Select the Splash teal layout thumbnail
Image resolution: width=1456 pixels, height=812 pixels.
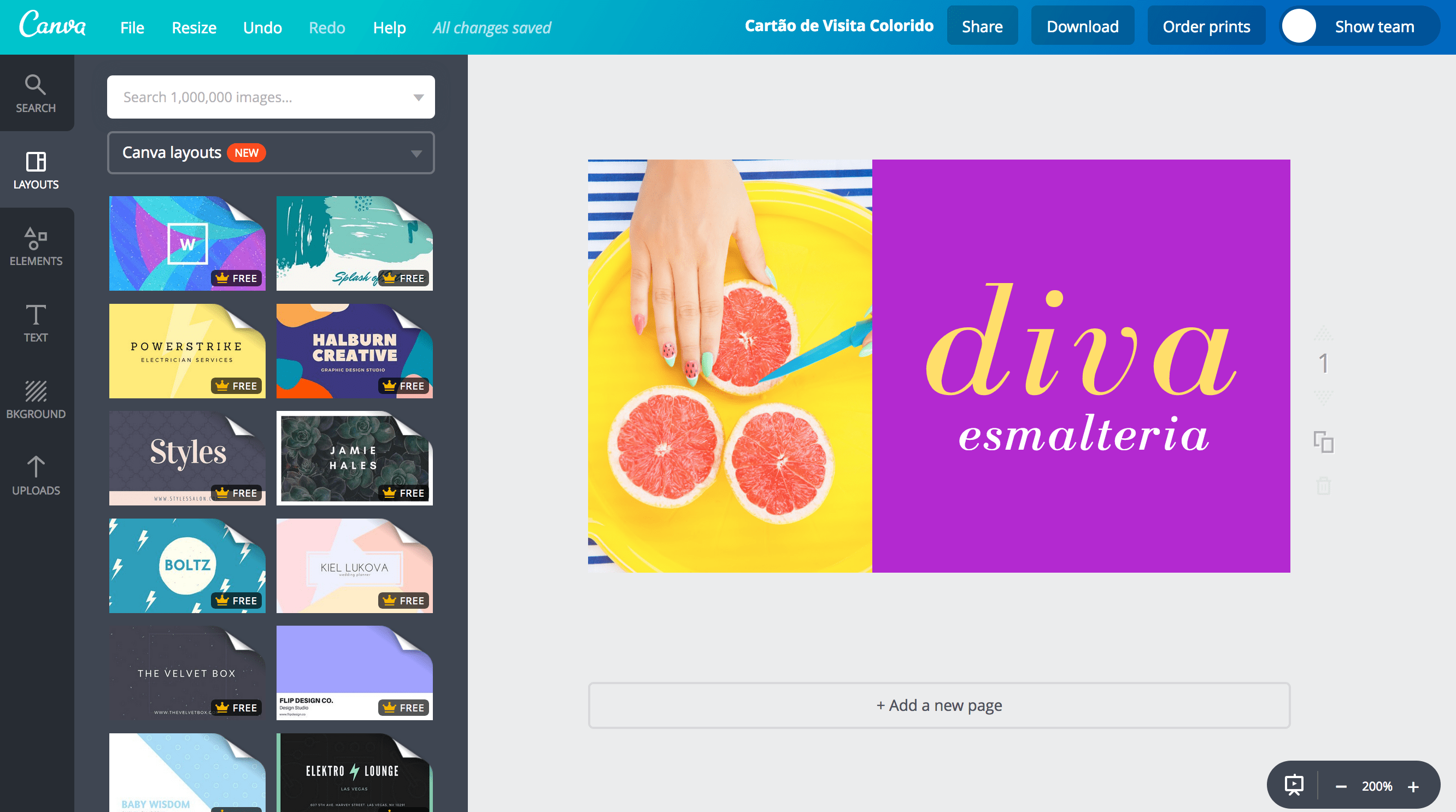point(354,244)
